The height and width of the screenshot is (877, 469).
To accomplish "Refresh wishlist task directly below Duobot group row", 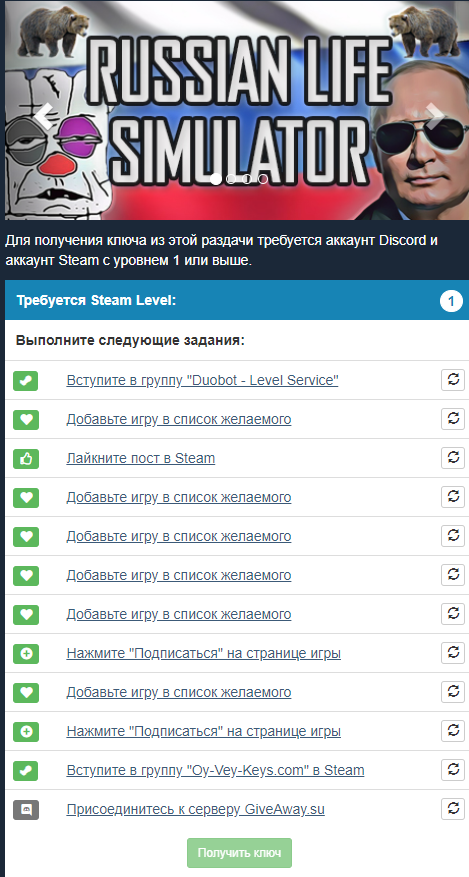I will click(453, 418).
